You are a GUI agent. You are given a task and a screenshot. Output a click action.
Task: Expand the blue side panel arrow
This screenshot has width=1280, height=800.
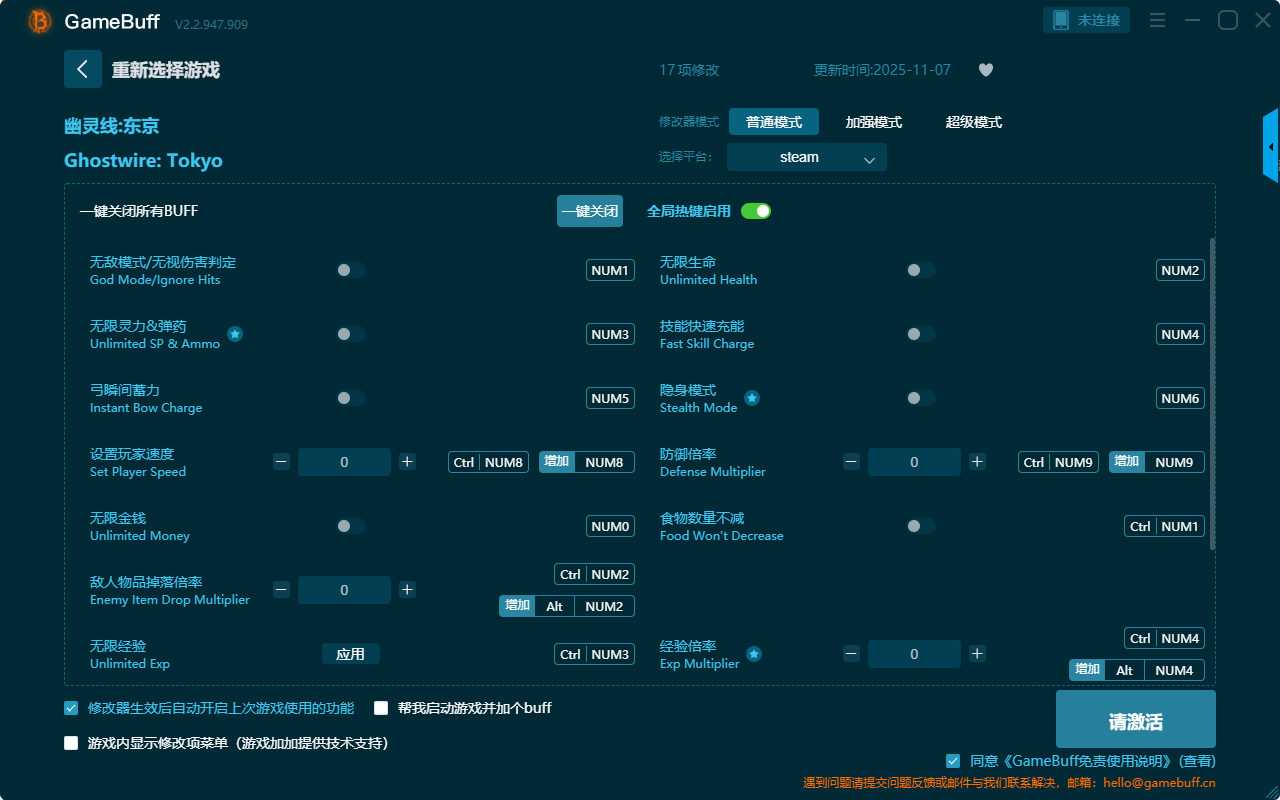tap(1271, 146)
